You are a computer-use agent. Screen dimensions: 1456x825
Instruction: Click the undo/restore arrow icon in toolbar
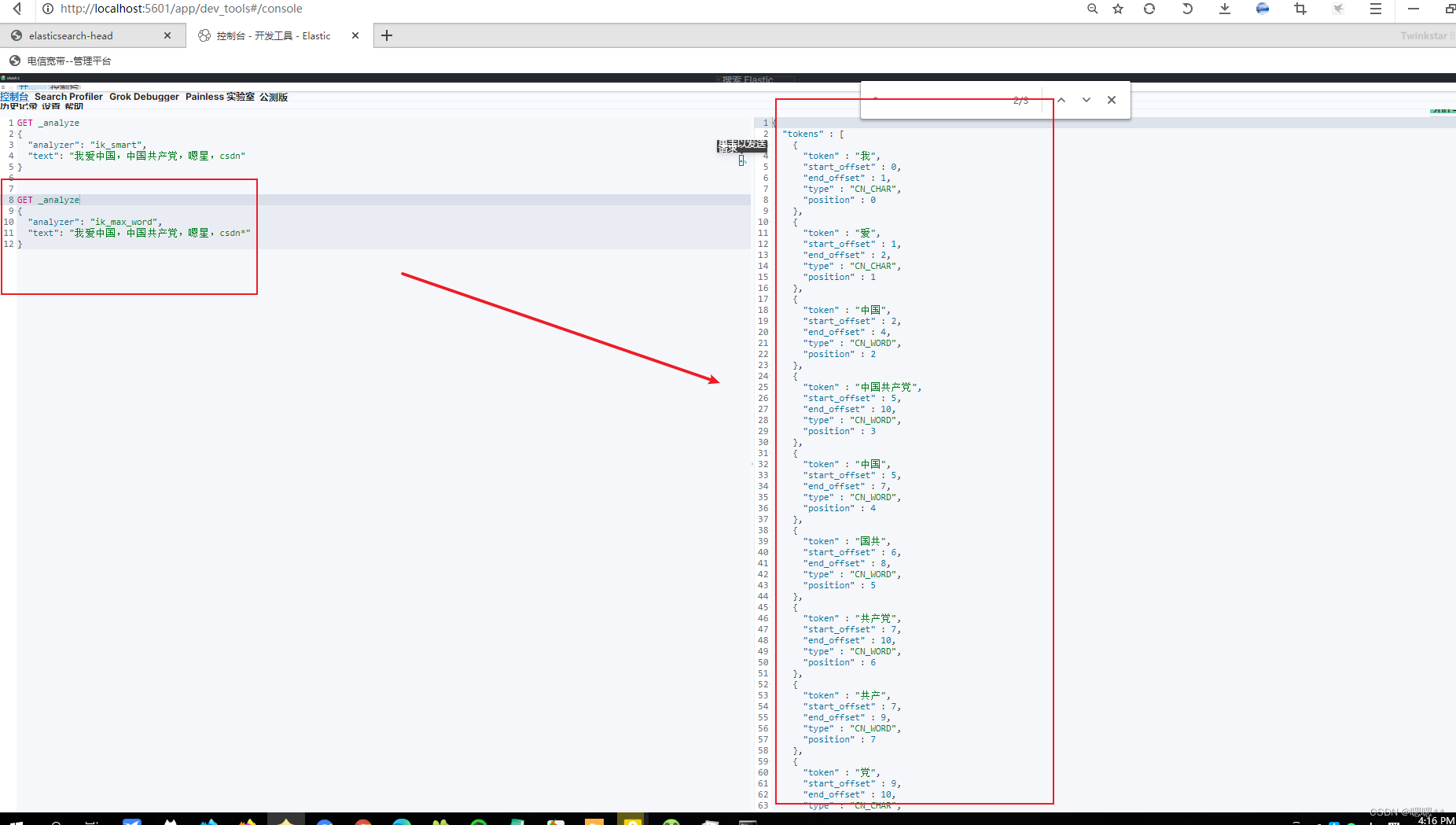[1187, 9]
